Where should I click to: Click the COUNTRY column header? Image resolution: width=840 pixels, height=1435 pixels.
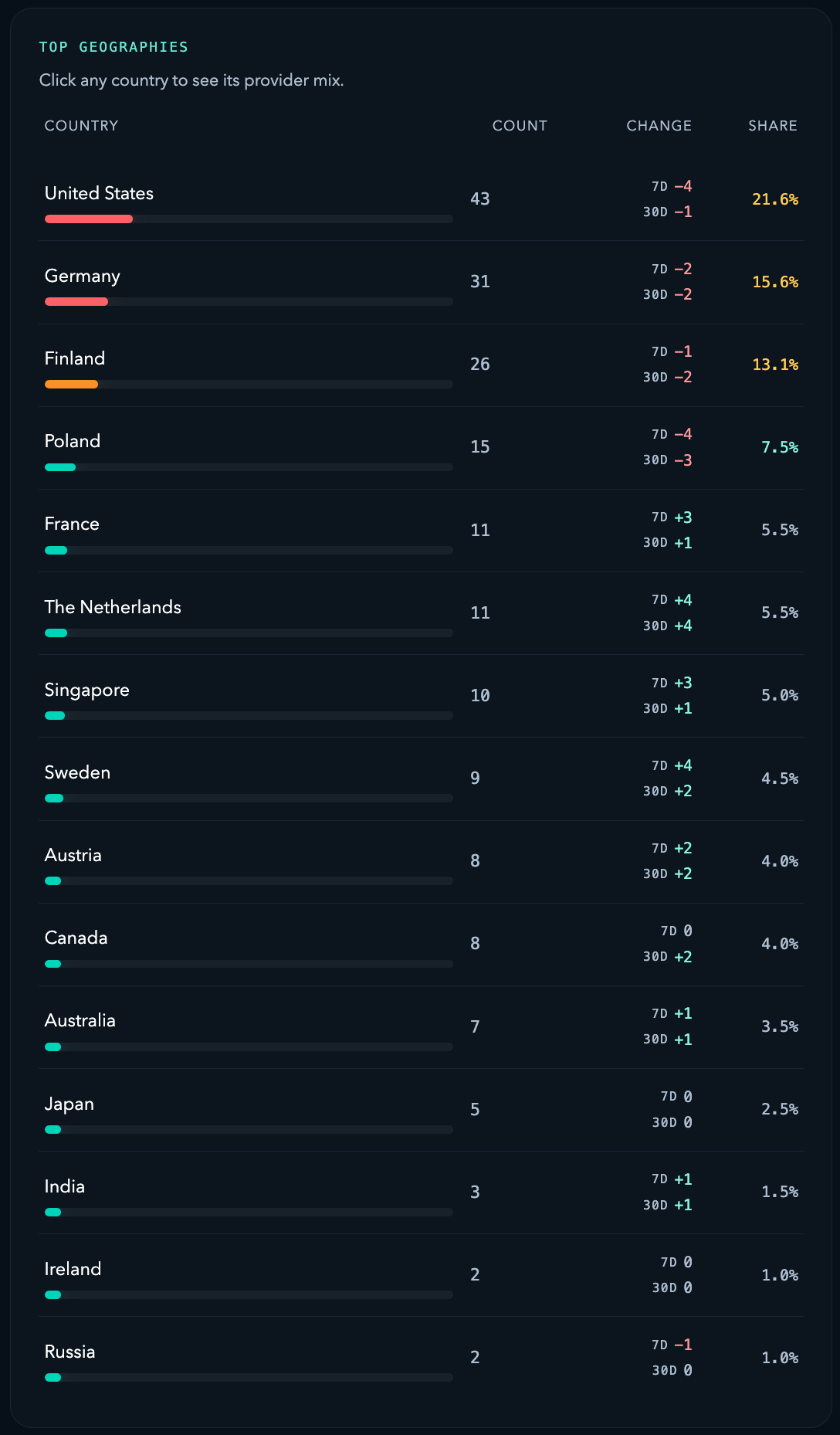coord(81,125)
